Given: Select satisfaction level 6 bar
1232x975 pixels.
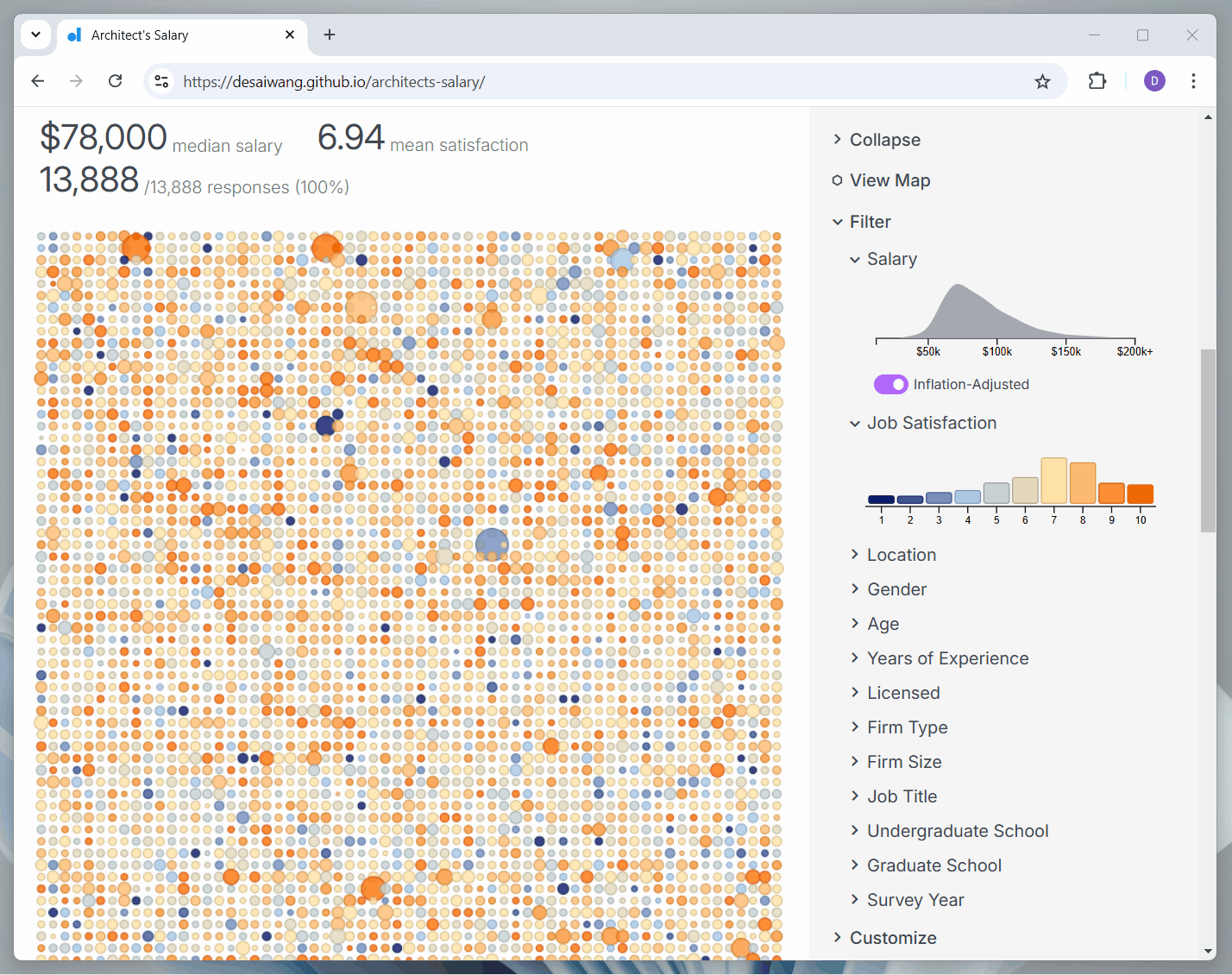Looking at the screenshot, I should (1025, 491).
